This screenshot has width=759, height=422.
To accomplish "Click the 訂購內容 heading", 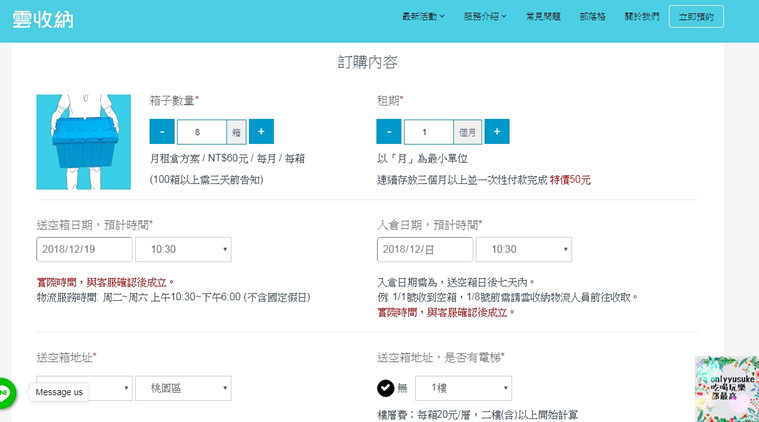I will (x=367, y=62).
